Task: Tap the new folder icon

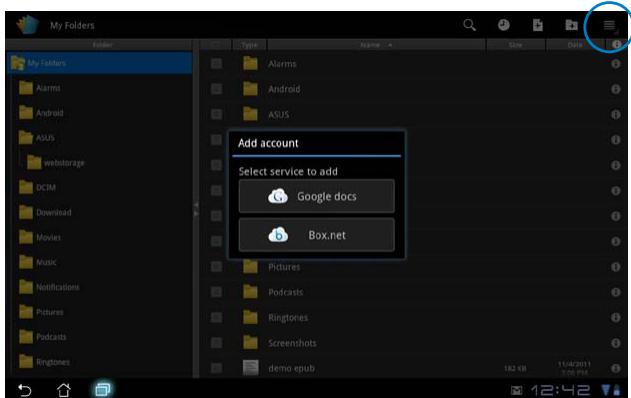Action: coord(571,25)
